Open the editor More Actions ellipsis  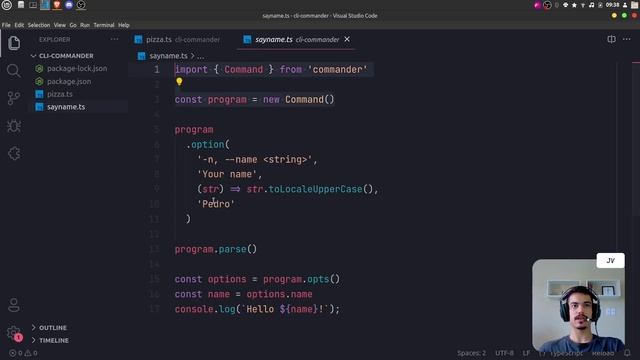click(627, 39)
